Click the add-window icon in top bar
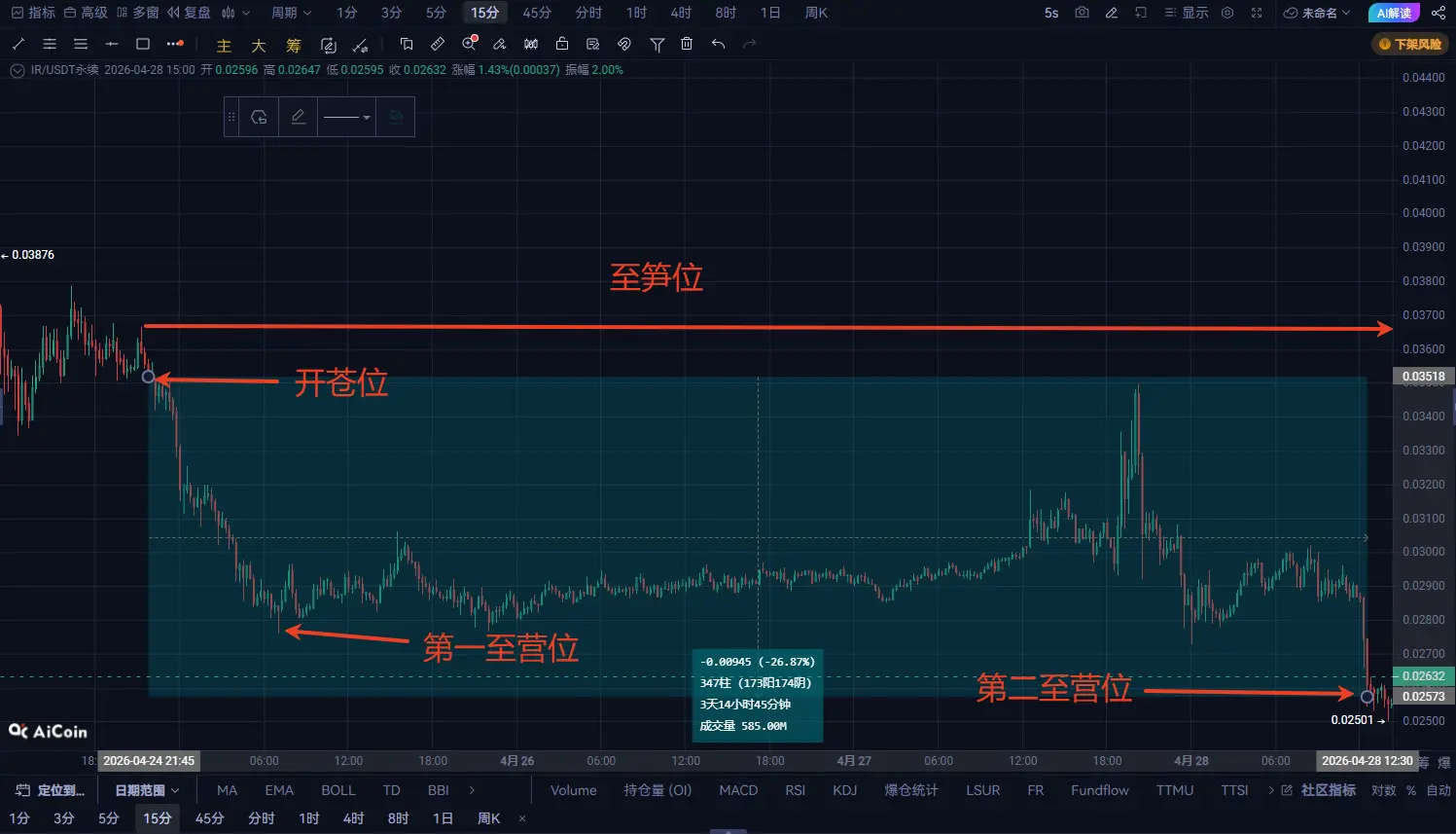The width and height of the screenshot is (1456, 834). click(1141, 13)
